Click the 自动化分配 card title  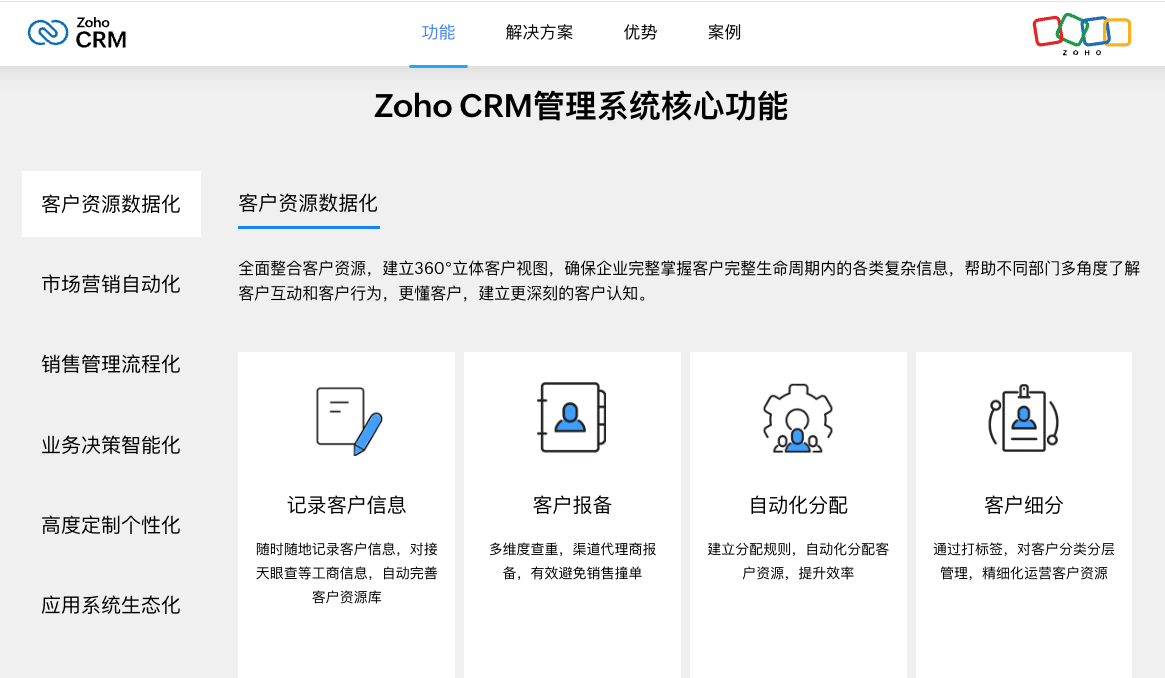click(798, 505)
